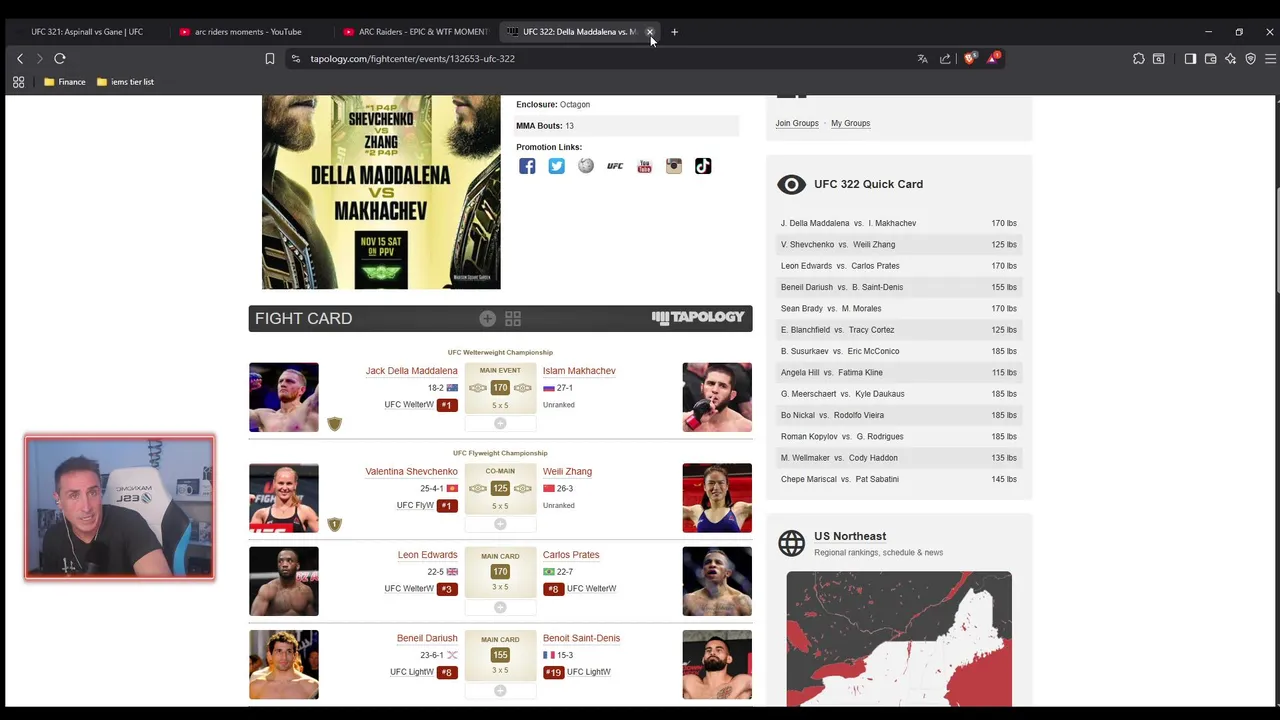The image size is (1280, 720).
Task: Switch Fight Card to grid view icon
Action: [x=513, y=318]
